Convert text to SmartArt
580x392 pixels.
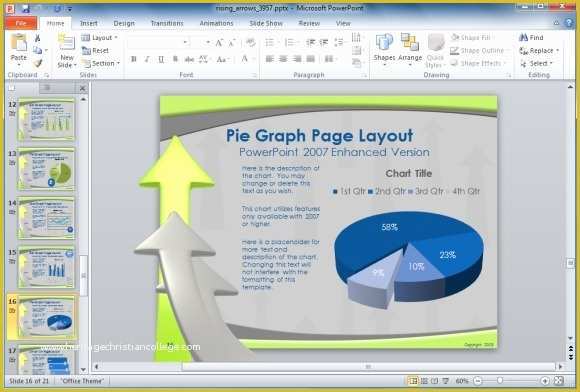[x=356, y=63]
